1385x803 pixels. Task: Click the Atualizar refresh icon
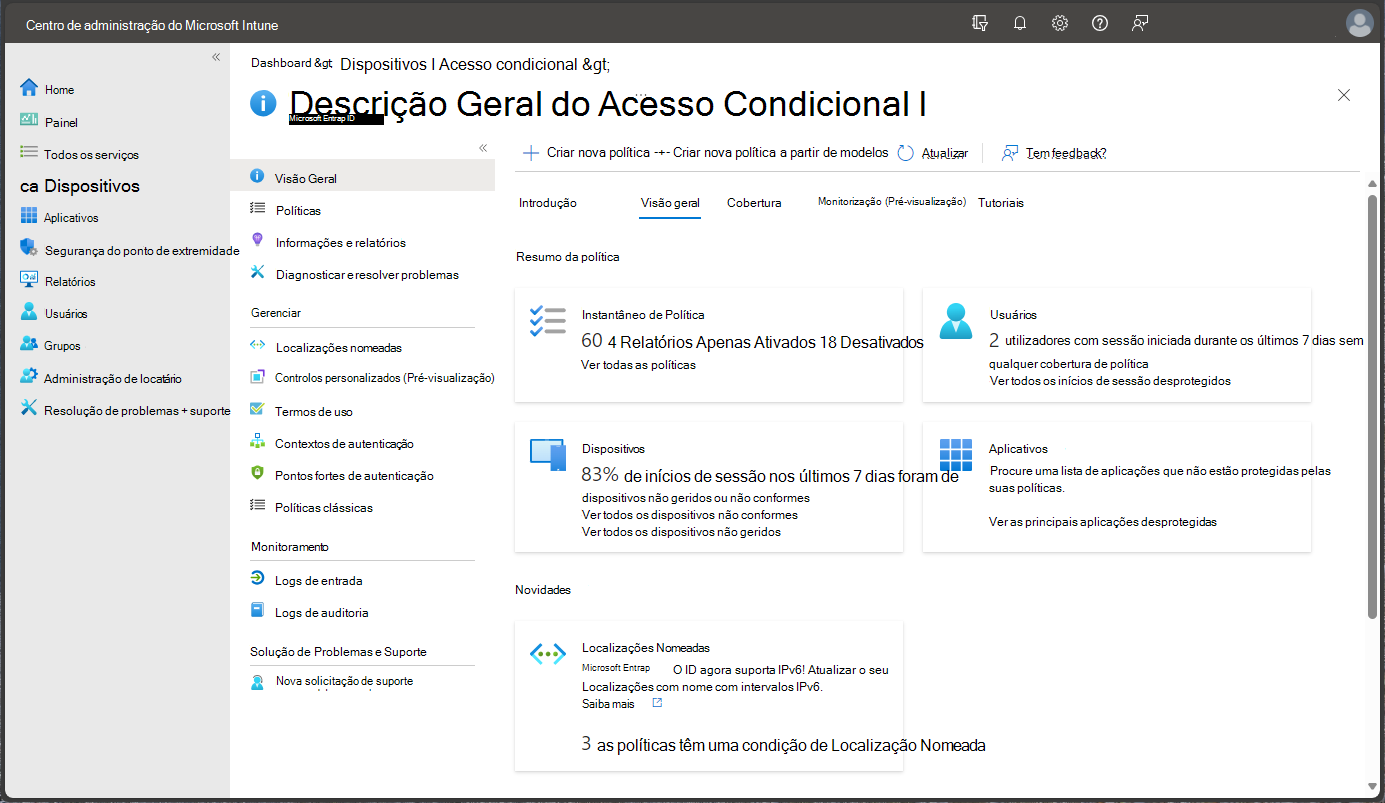(906, 153)
